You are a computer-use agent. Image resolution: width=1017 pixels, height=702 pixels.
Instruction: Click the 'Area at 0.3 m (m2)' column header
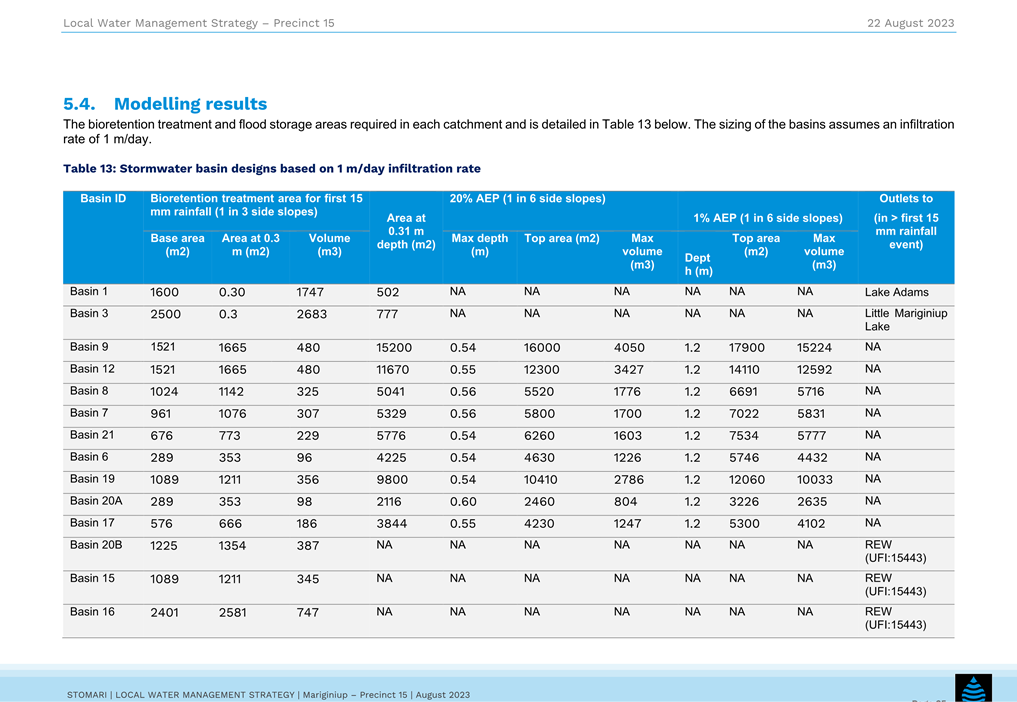coord(250,245)
